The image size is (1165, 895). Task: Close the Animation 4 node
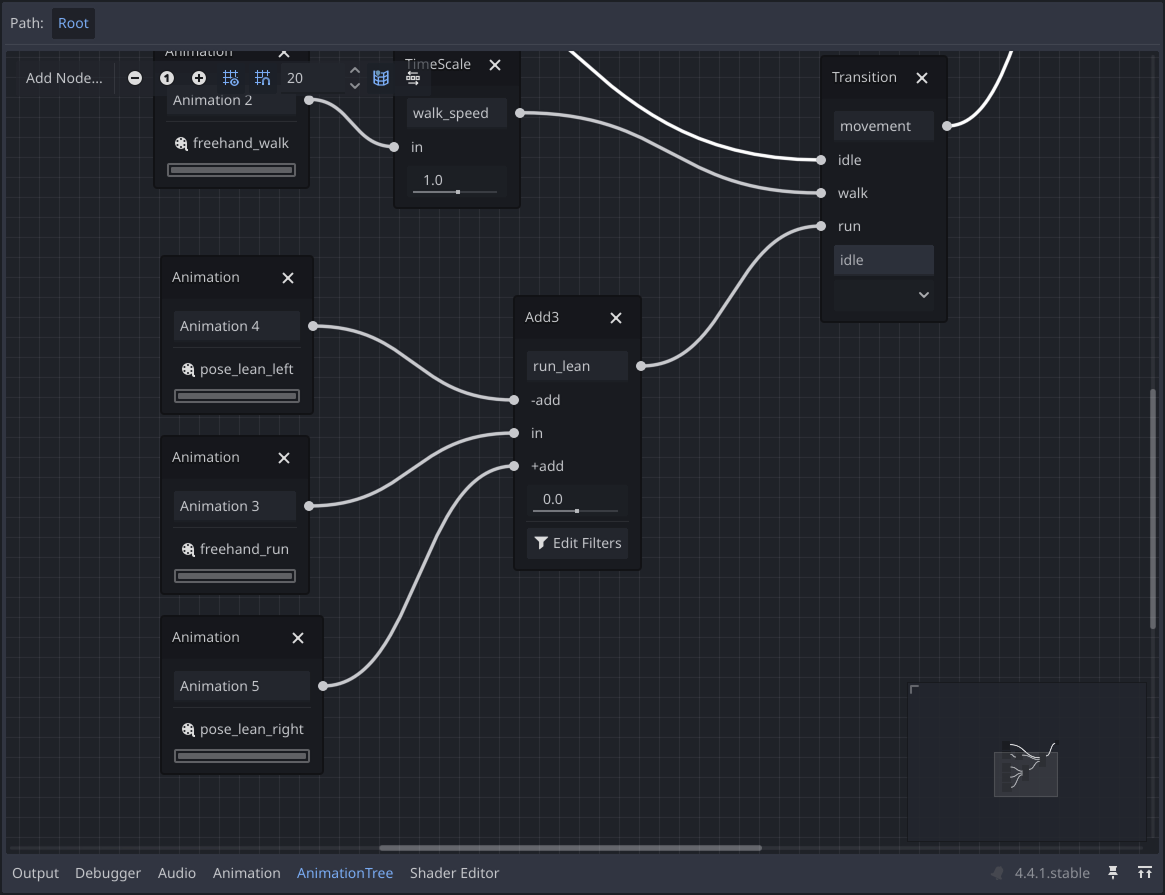(288, 278)
